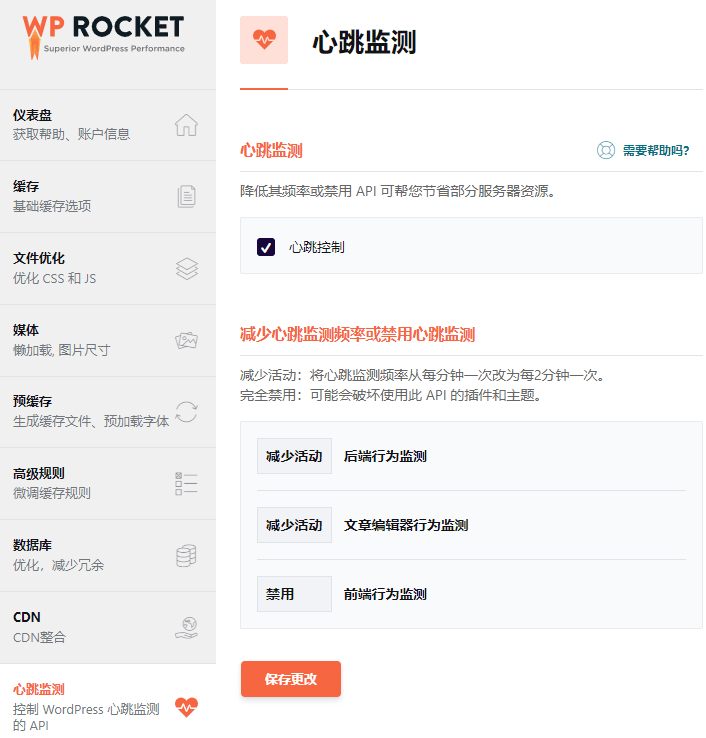
Task: Click the 文件优化 layers icon
Action: pos(186,269)
